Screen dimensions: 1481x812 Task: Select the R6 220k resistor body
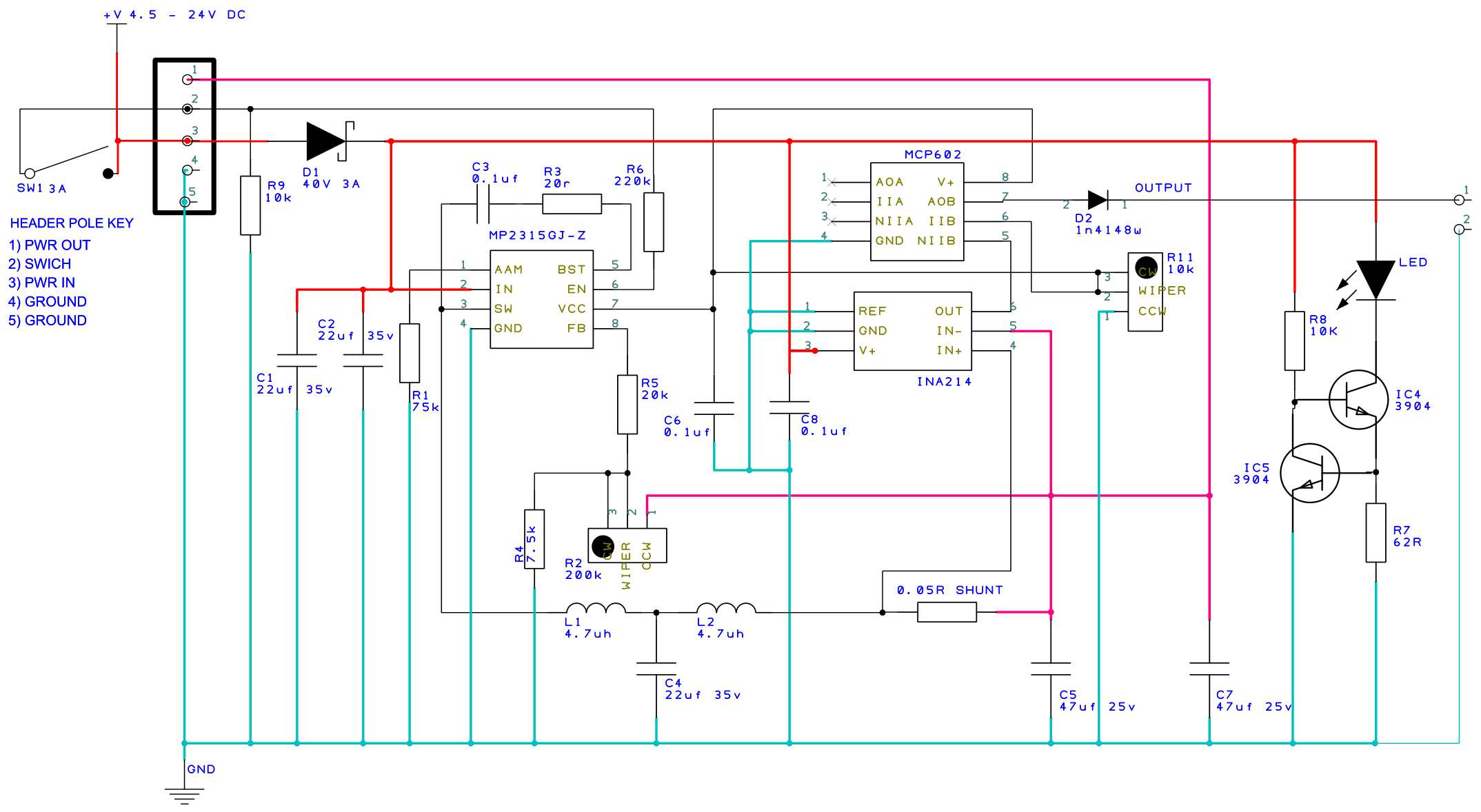(654, 222)
